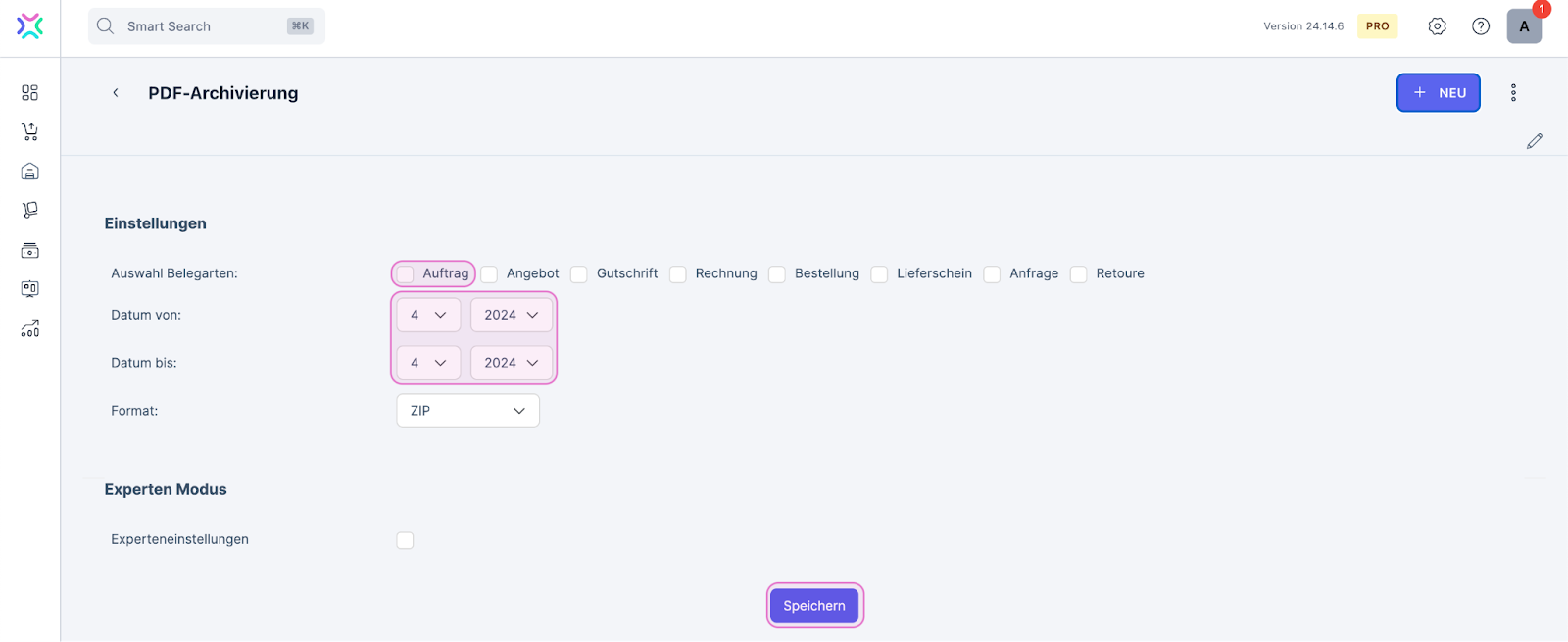The width and height of the screenshot is (1568, 642).
Task: Tick the Rechnung checkbox
Action: [x=678, y=274]
